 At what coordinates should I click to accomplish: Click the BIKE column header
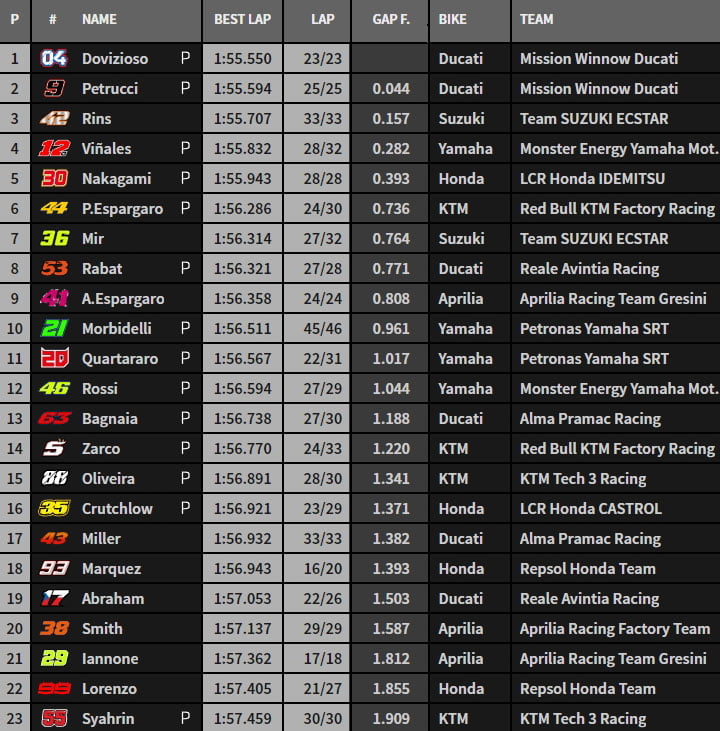453,19
